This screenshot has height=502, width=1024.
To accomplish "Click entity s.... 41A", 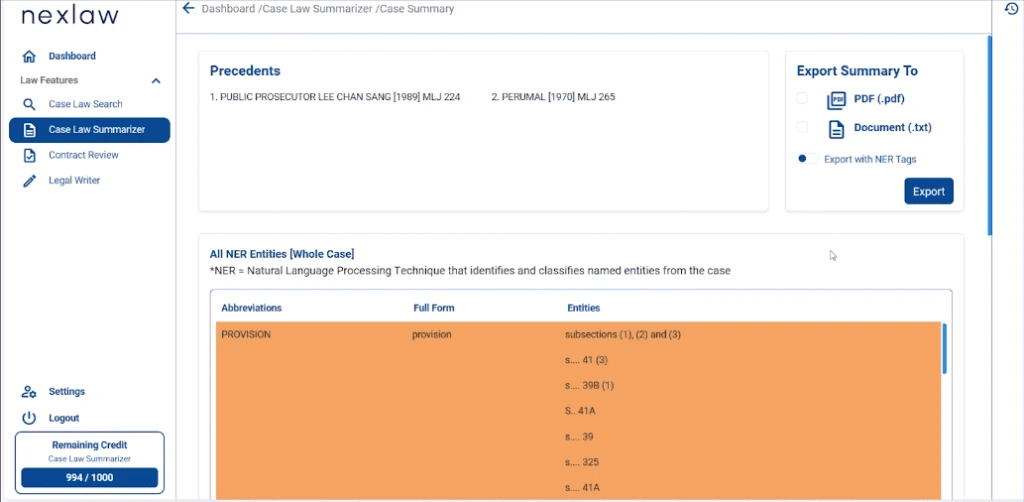I will tap(583, 488).
